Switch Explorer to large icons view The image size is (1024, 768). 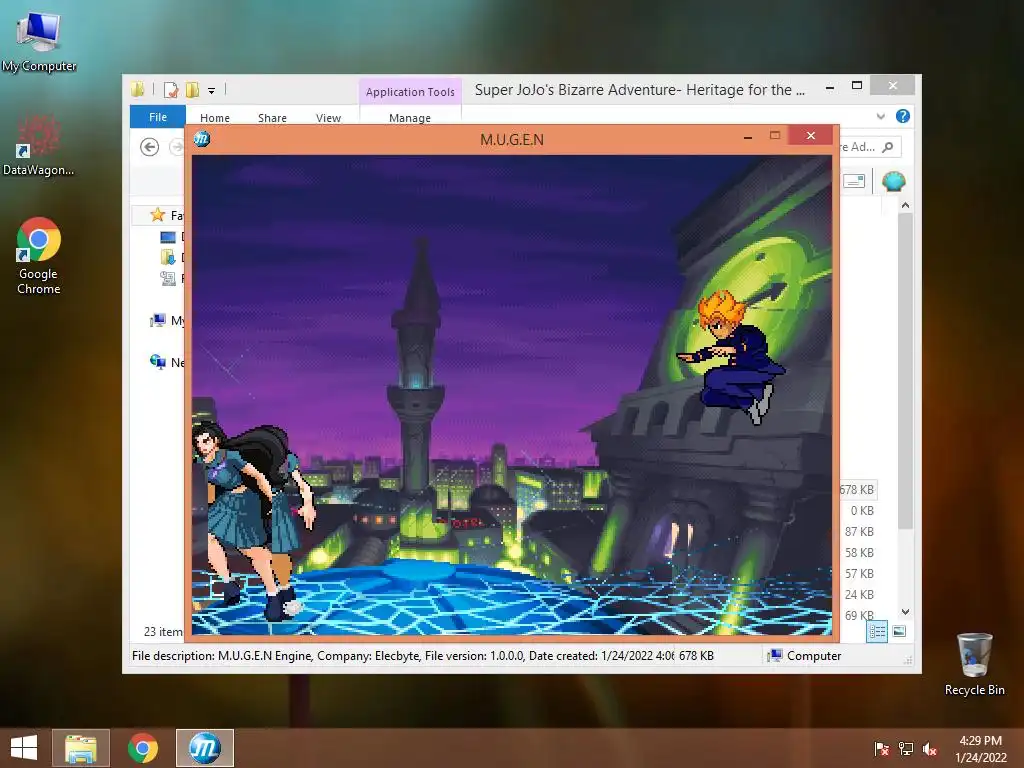(899, 632)
